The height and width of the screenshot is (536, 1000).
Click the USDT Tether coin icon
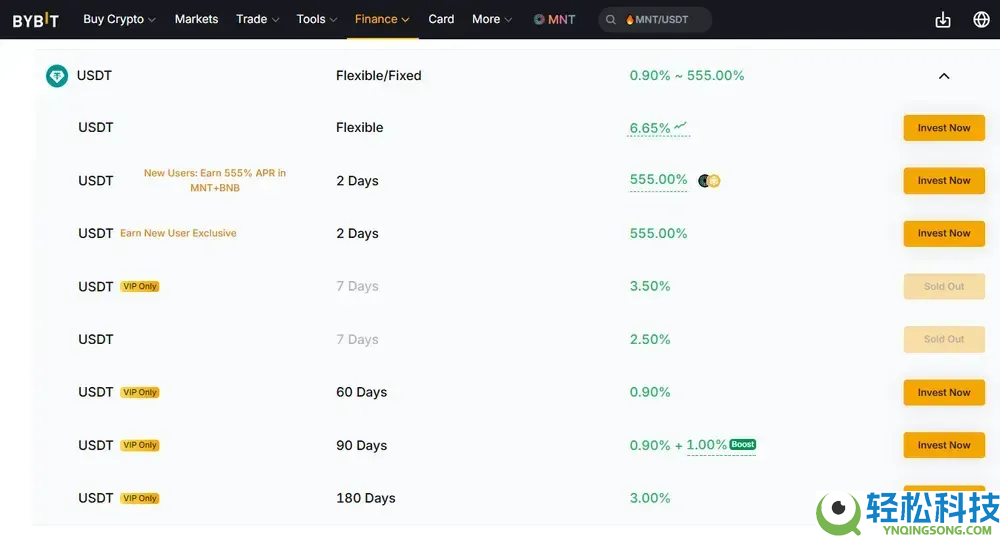(x=57, y=76)
